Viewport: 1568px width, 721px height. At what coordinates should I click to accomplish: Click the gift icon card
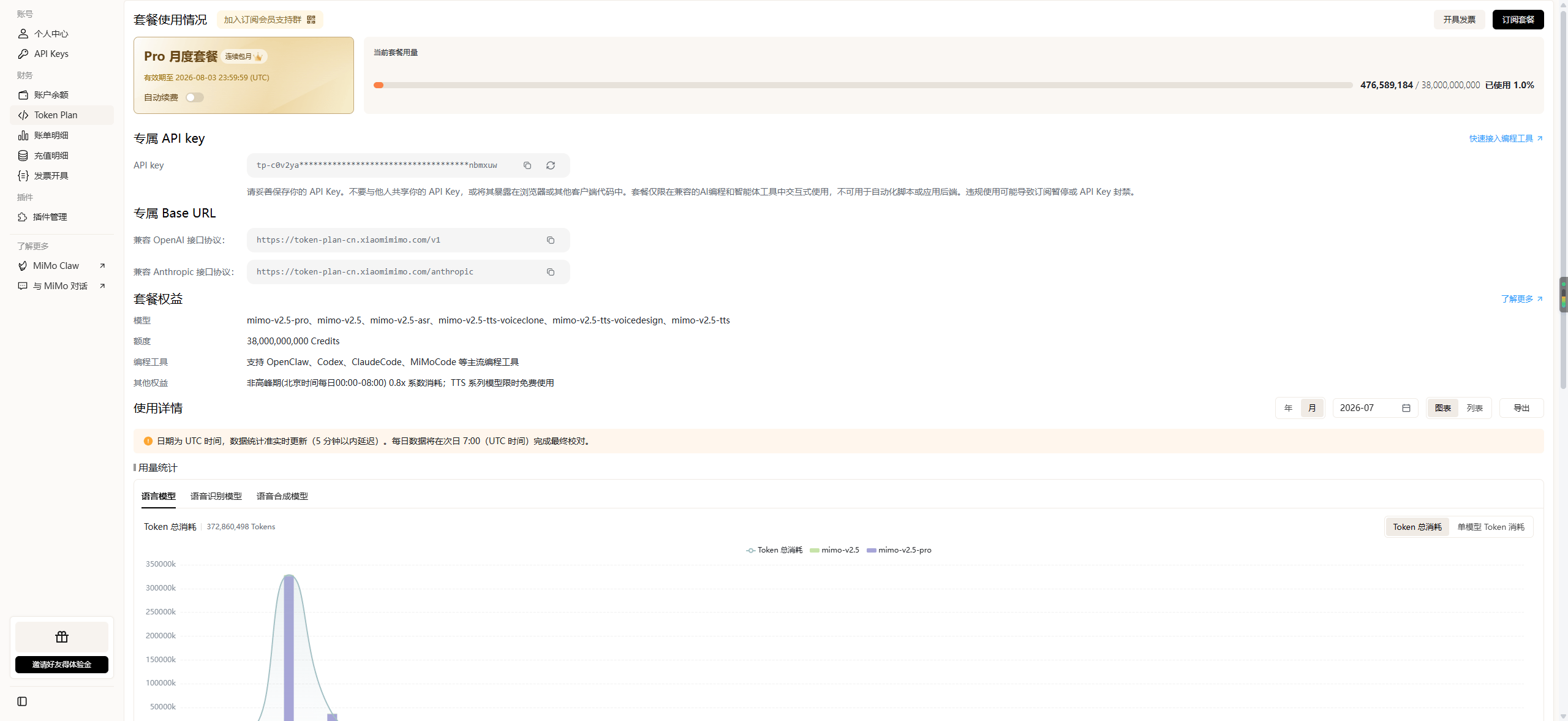tap(62, 637)
